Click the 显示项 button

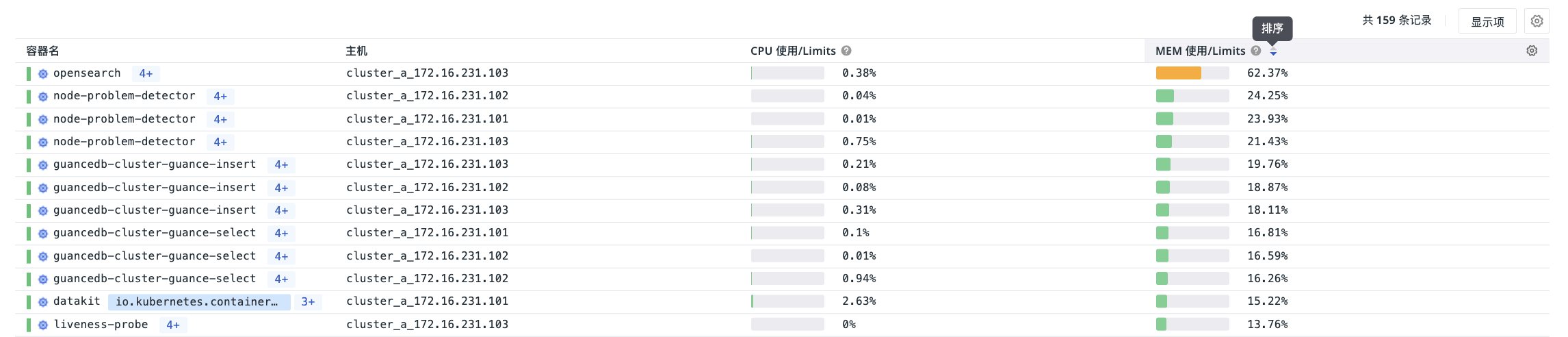coord(1487,21)
